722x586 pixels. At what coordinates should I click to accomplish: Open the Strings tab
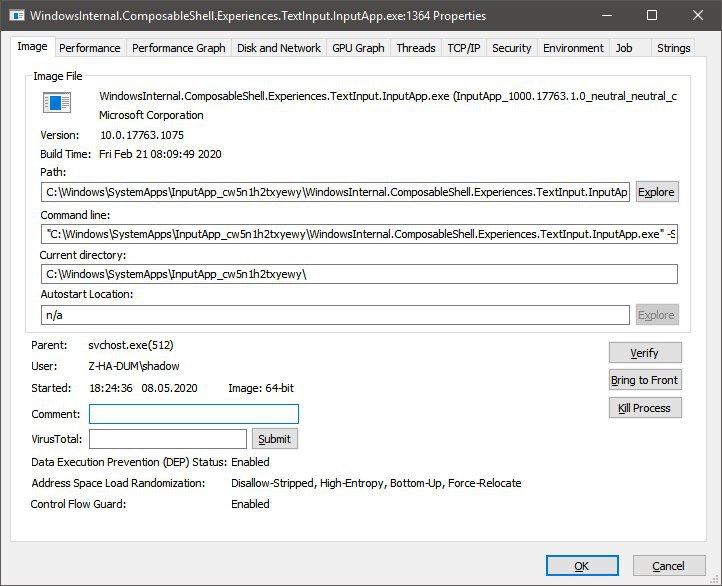[673, 48]
